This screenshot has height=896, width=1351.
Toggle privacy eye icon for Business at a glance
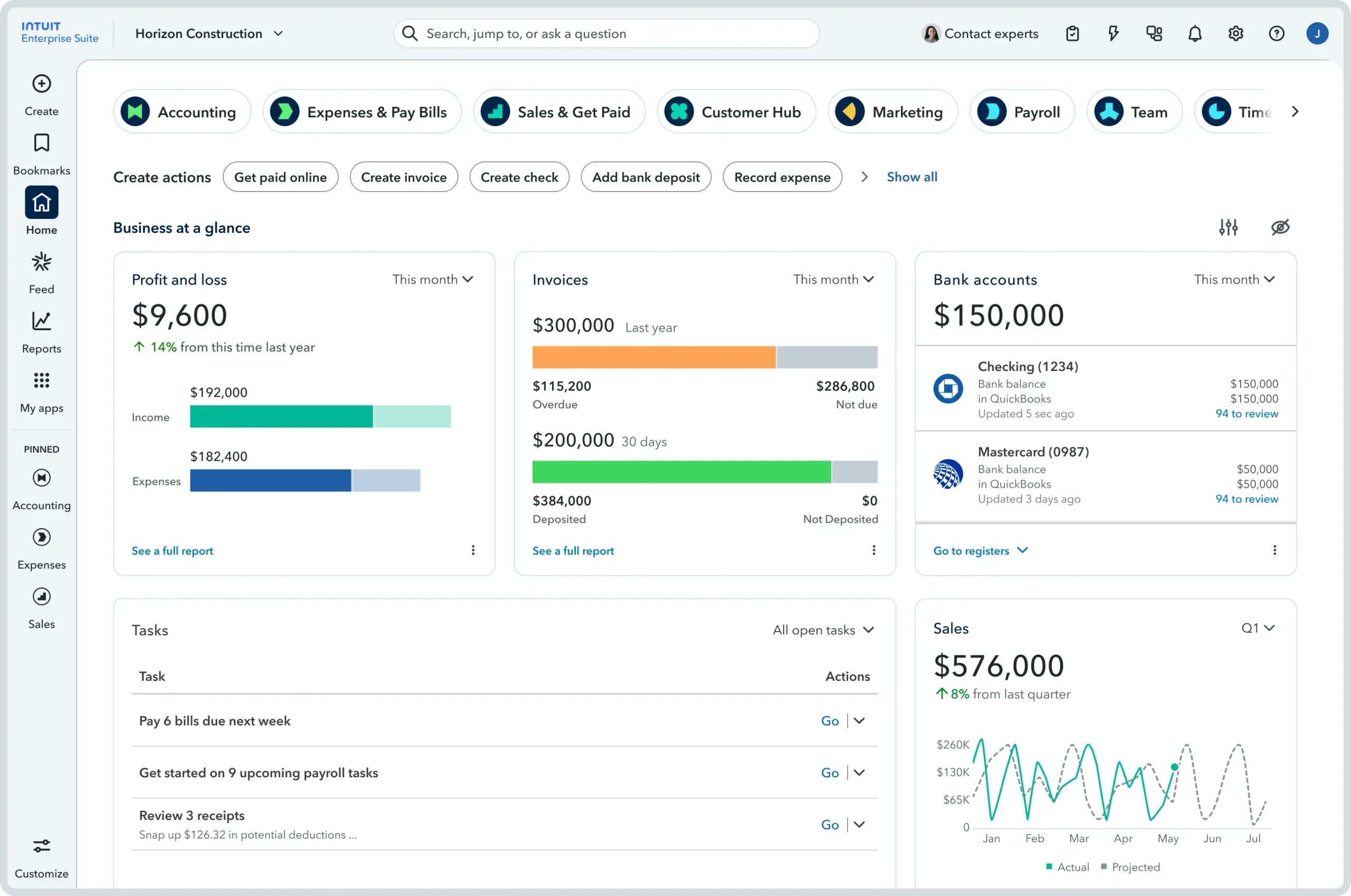(1280, 227)
